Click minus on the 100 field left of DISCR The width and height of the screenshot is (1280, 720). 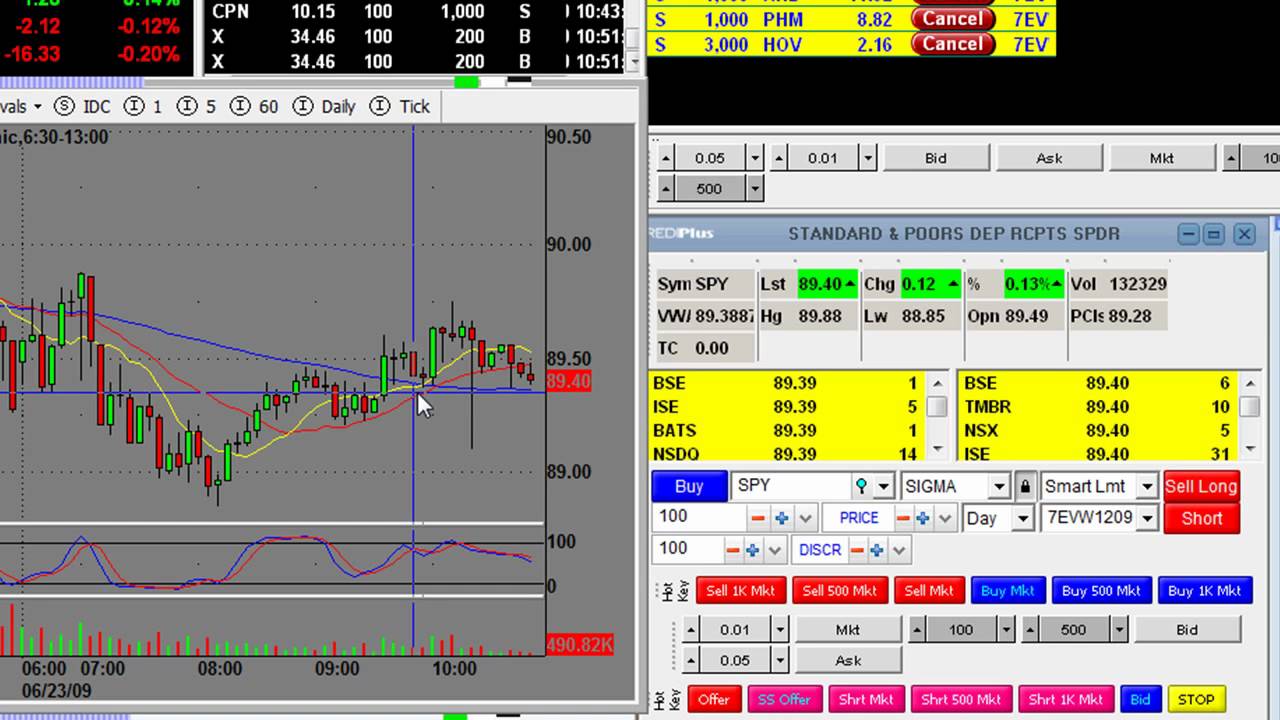(733, 550)
